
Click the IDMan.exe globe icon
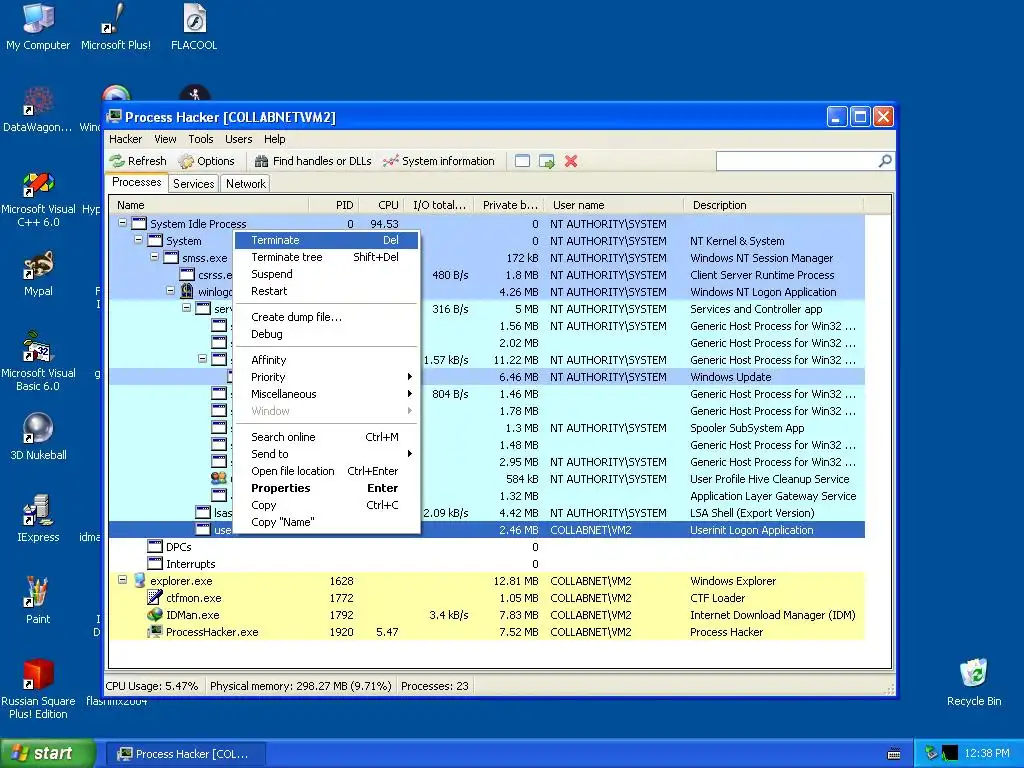[x=155, y=615]
